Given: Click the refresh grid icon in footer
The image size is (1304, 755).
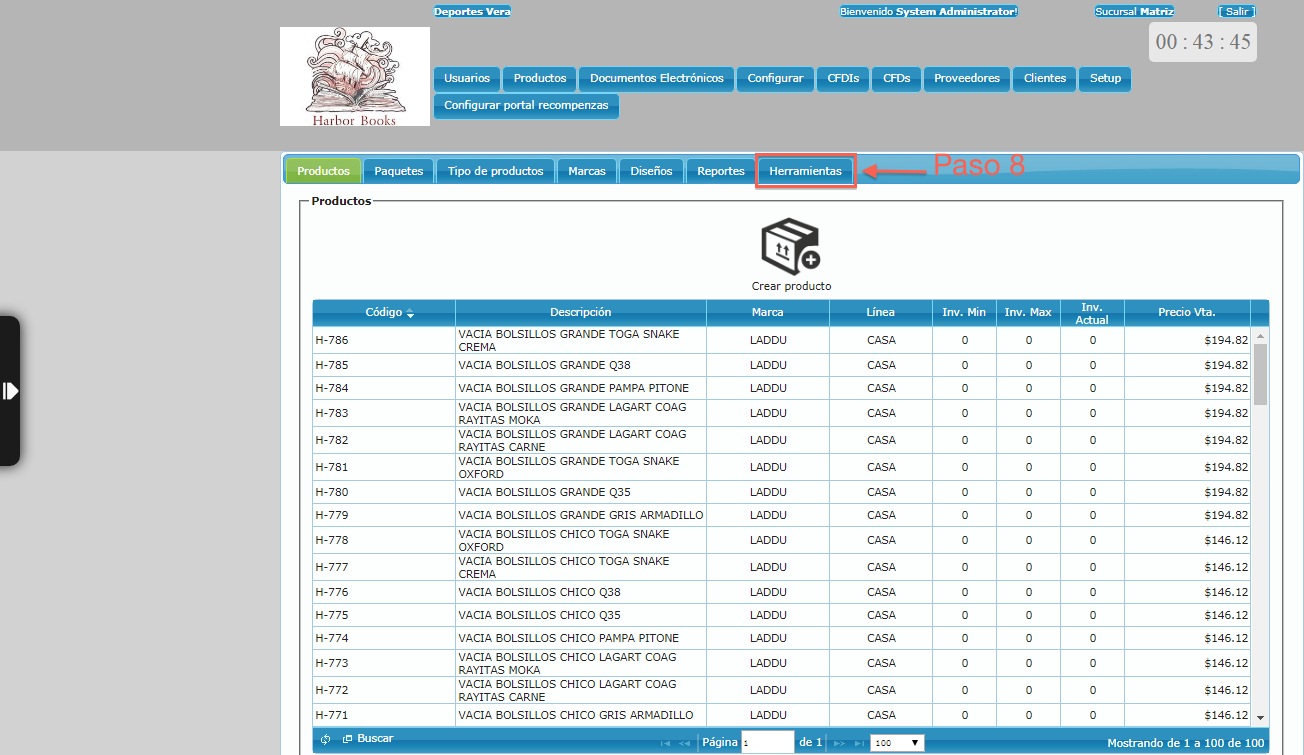Looking at the screenshot, I should [x=326, y=740].
